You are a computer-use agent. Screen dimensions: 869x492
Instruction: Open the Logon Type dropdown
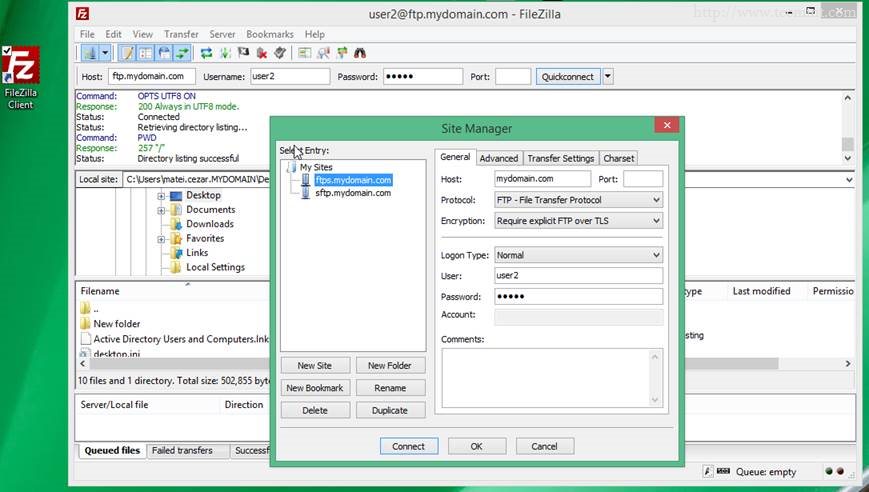[x=578, y=255]
